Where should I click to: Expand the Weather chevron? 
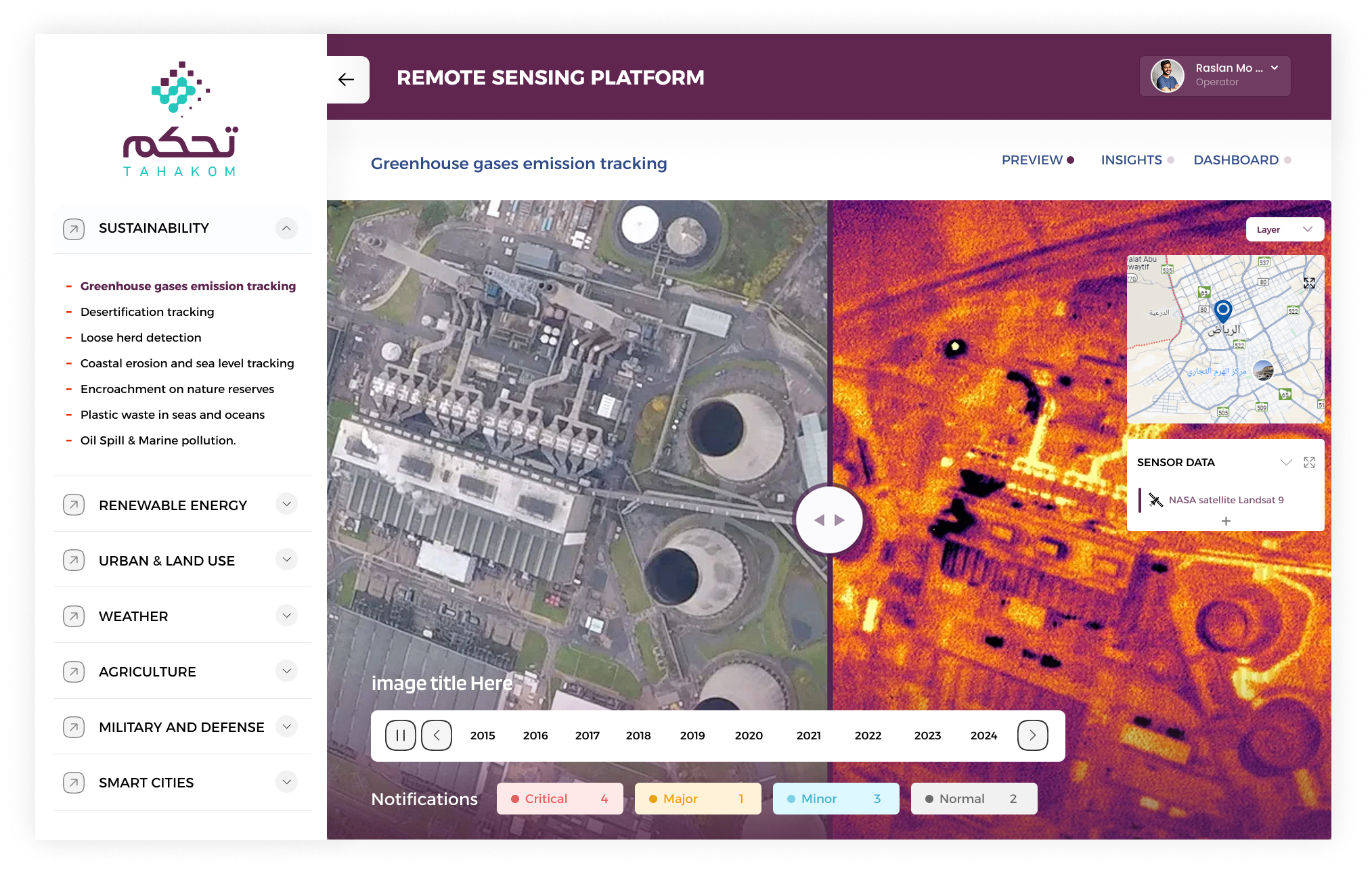[287, 615]
